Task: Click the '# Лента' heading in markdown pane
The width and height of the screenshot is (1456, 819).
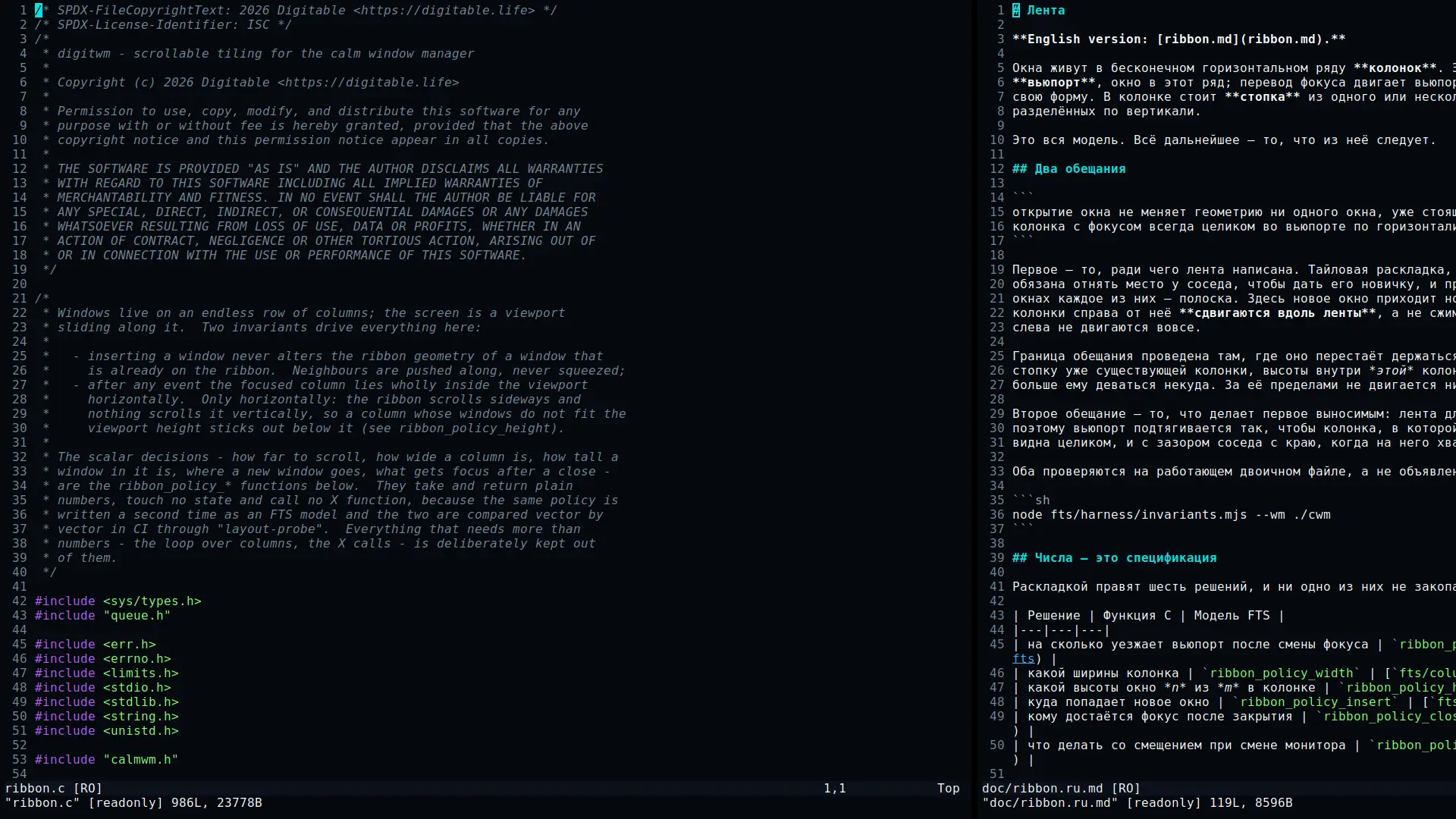Action: tap(1039, 10)
